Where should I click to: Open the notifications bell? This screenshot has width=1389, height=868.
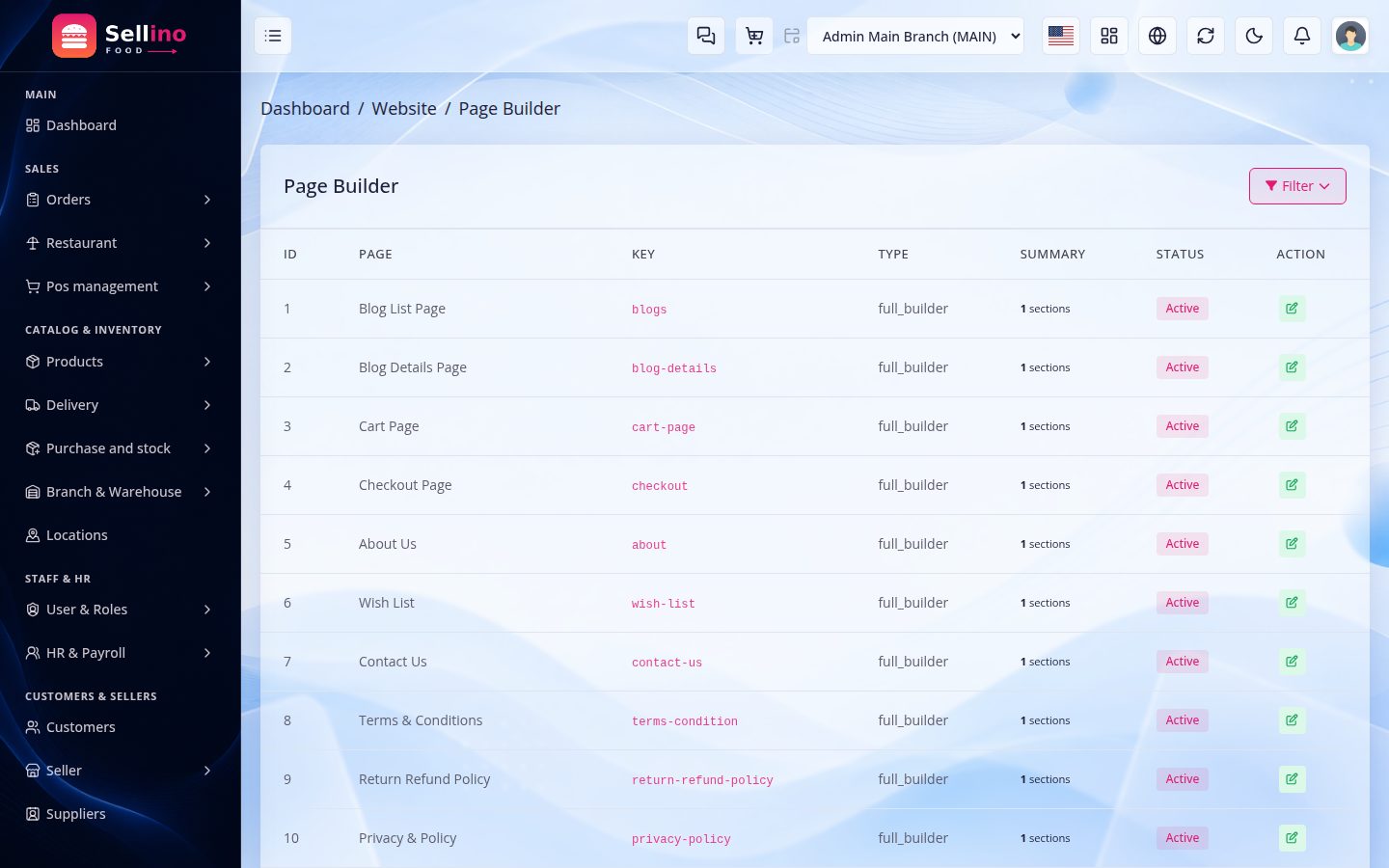[x=1302, y=36]
